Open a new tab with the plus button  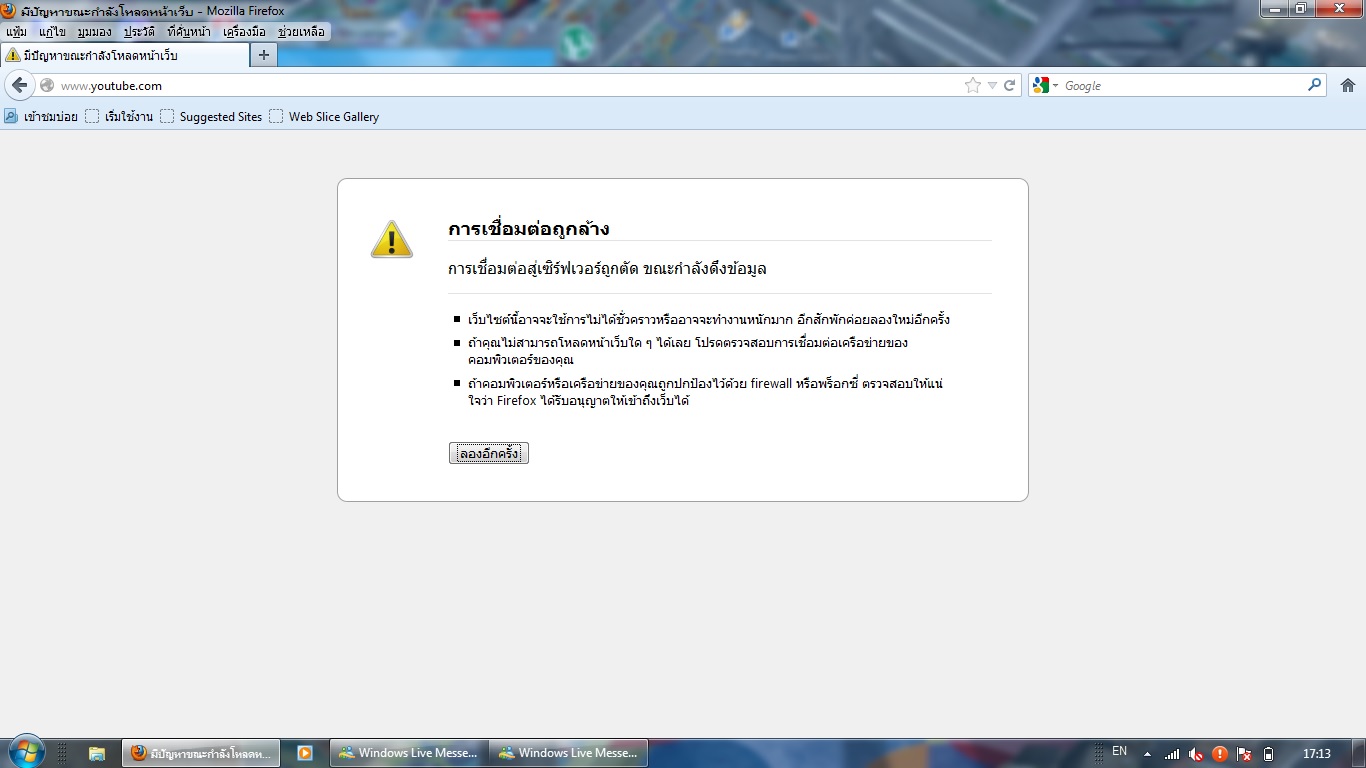(x=264, y=55)
